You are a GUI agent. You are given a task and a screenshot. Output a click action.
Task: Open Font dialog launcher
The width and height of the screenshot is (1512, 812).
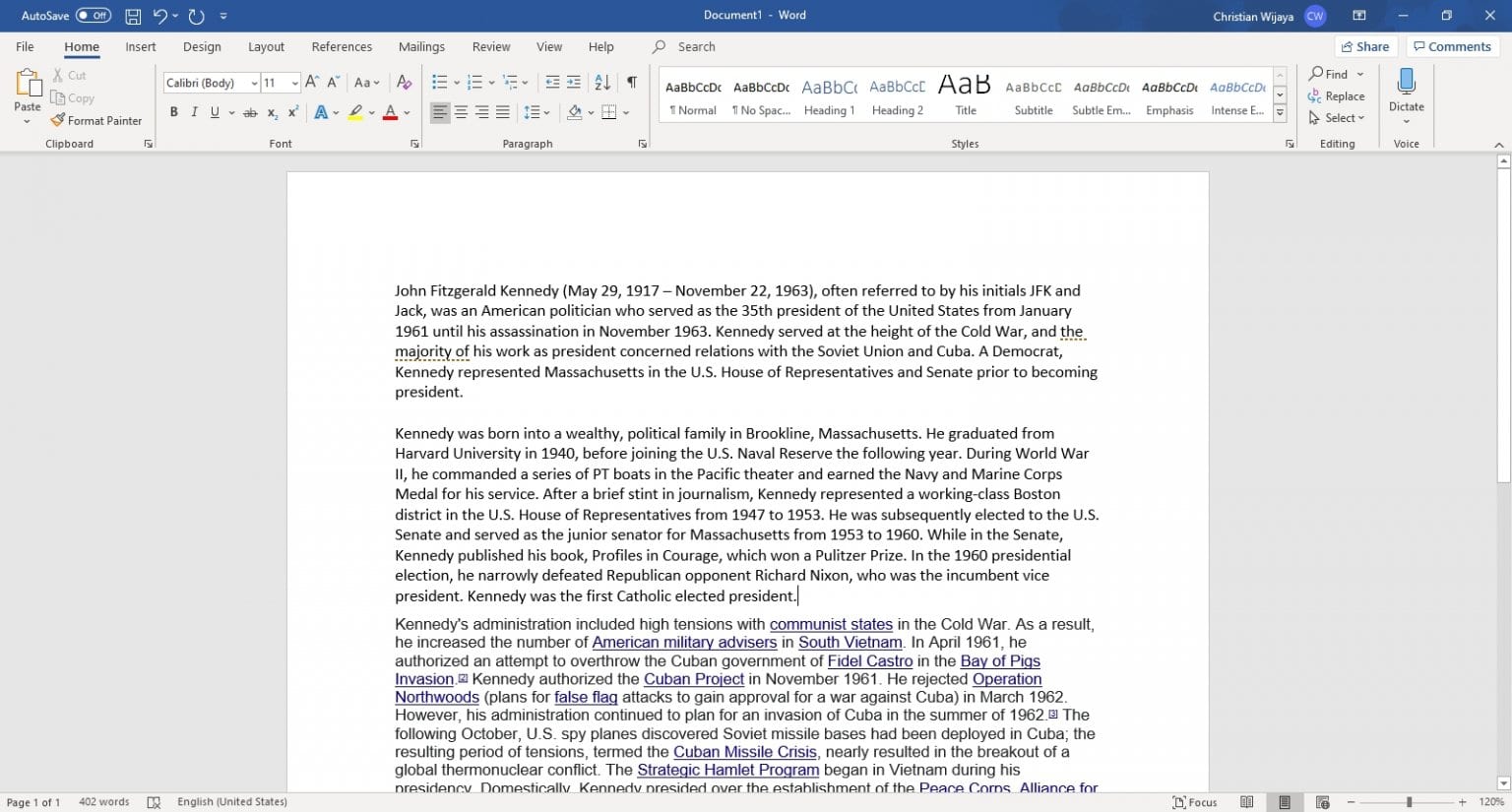coord(414,144)
